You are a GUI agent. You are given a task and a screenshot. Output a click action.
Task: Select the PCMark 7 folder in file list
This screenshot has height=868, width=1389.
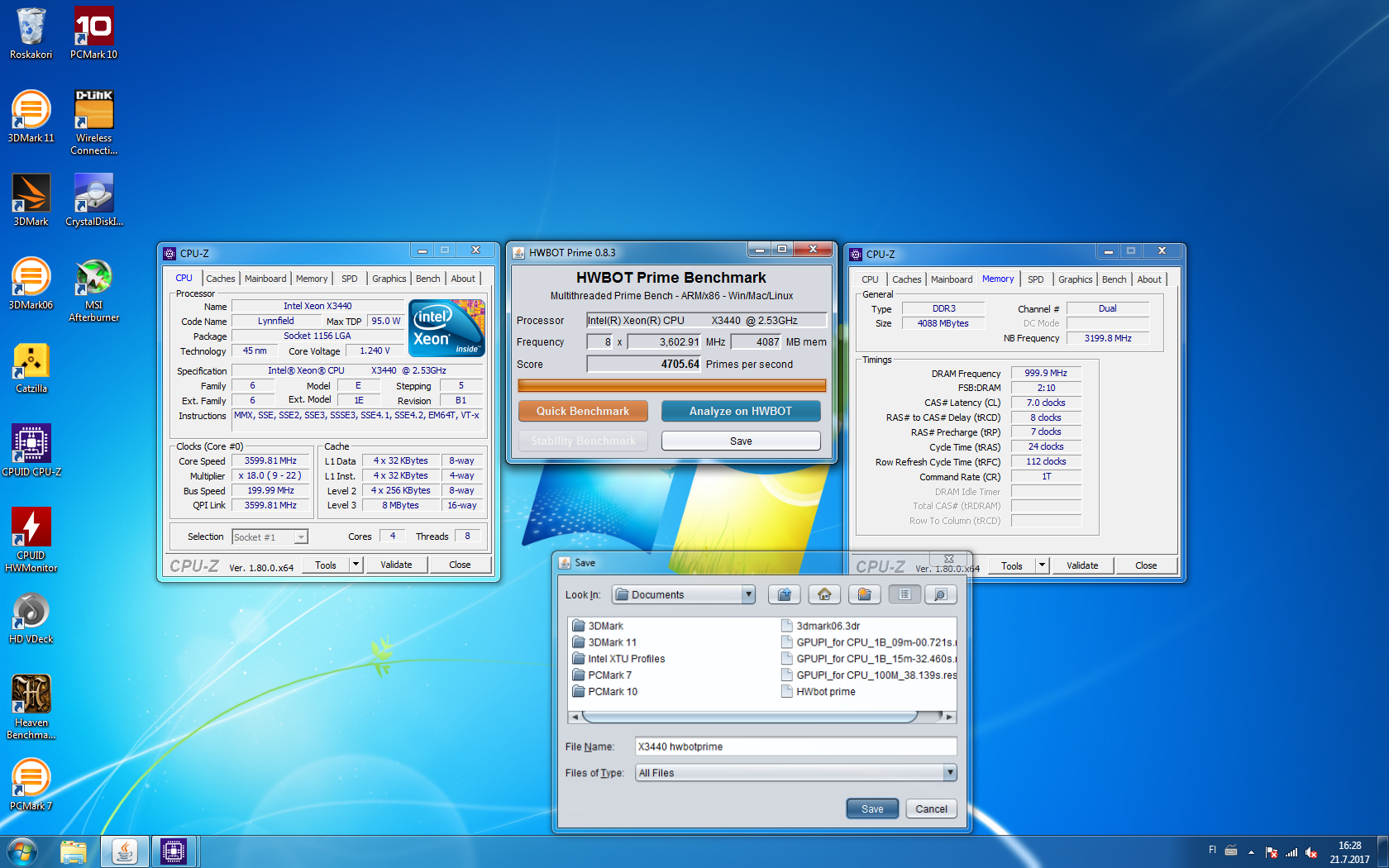tap(602, 675)
